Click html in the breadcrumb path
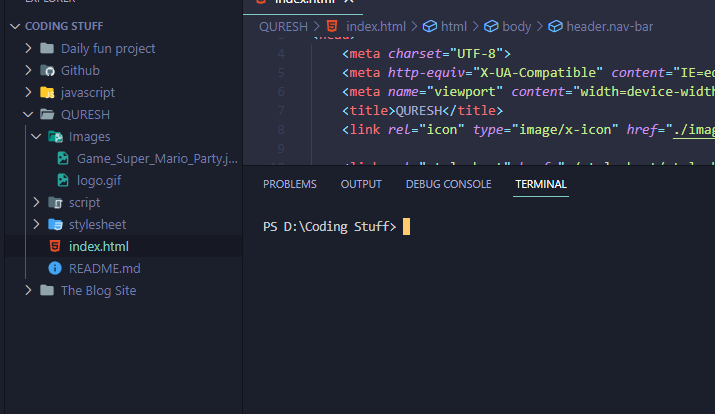This screenshot has width=715, height=414. [454, 26]
